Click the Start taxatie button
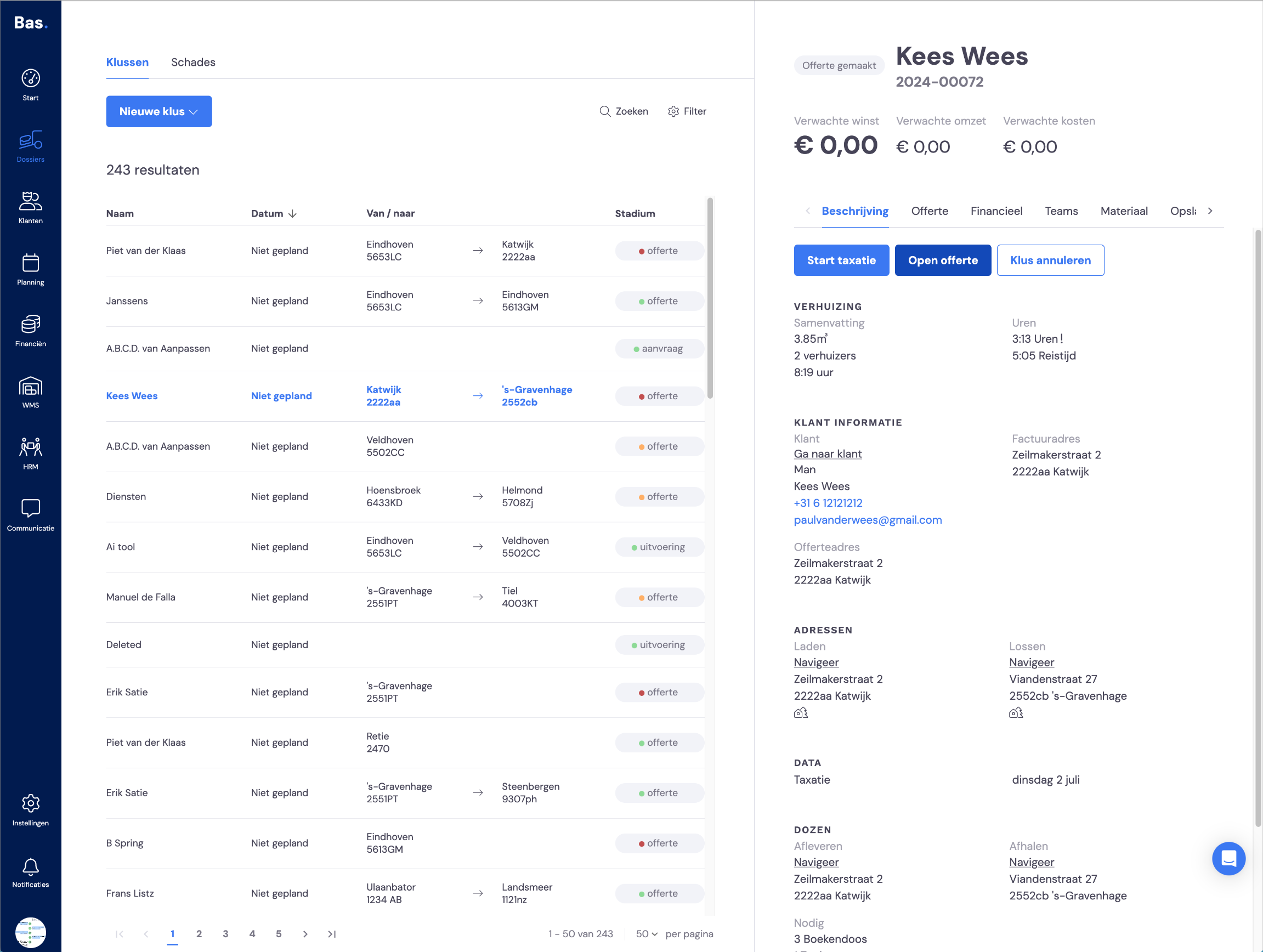Image resolution: width=1263 pixels, height=952 pixels. tap(841, 260)
